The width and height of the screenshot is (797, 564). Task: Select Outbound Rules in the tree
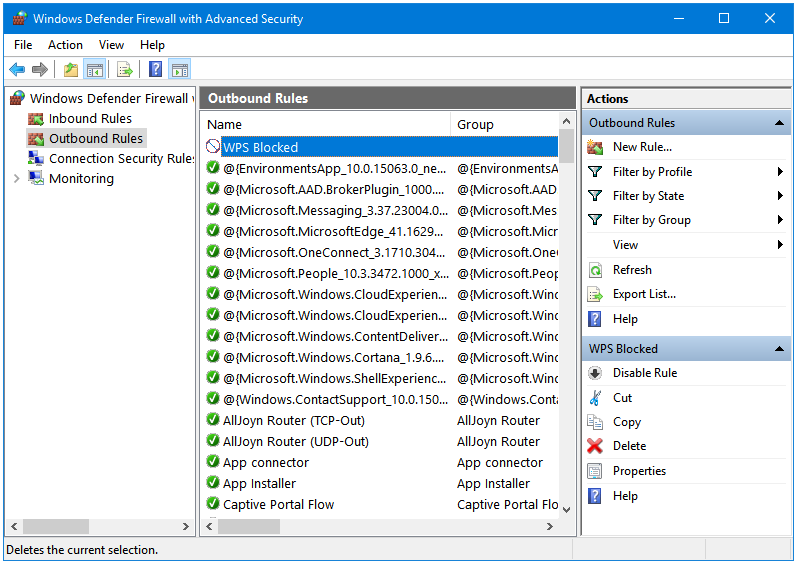pyautogui.click(x=96, y=139)
